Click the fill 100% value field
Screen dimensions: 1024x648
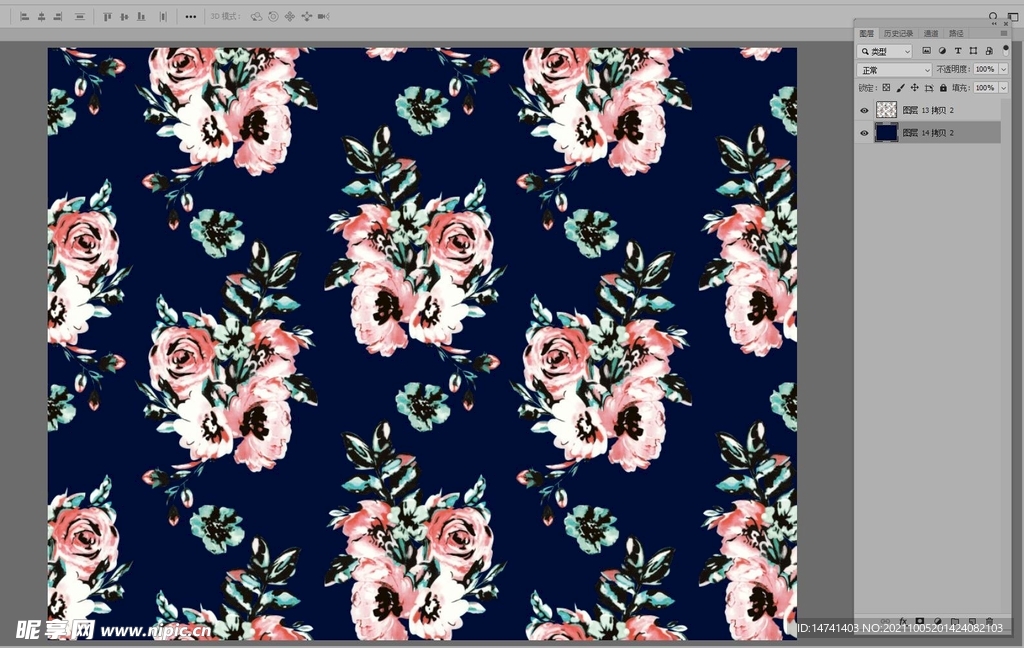click(x=985, y=88)
